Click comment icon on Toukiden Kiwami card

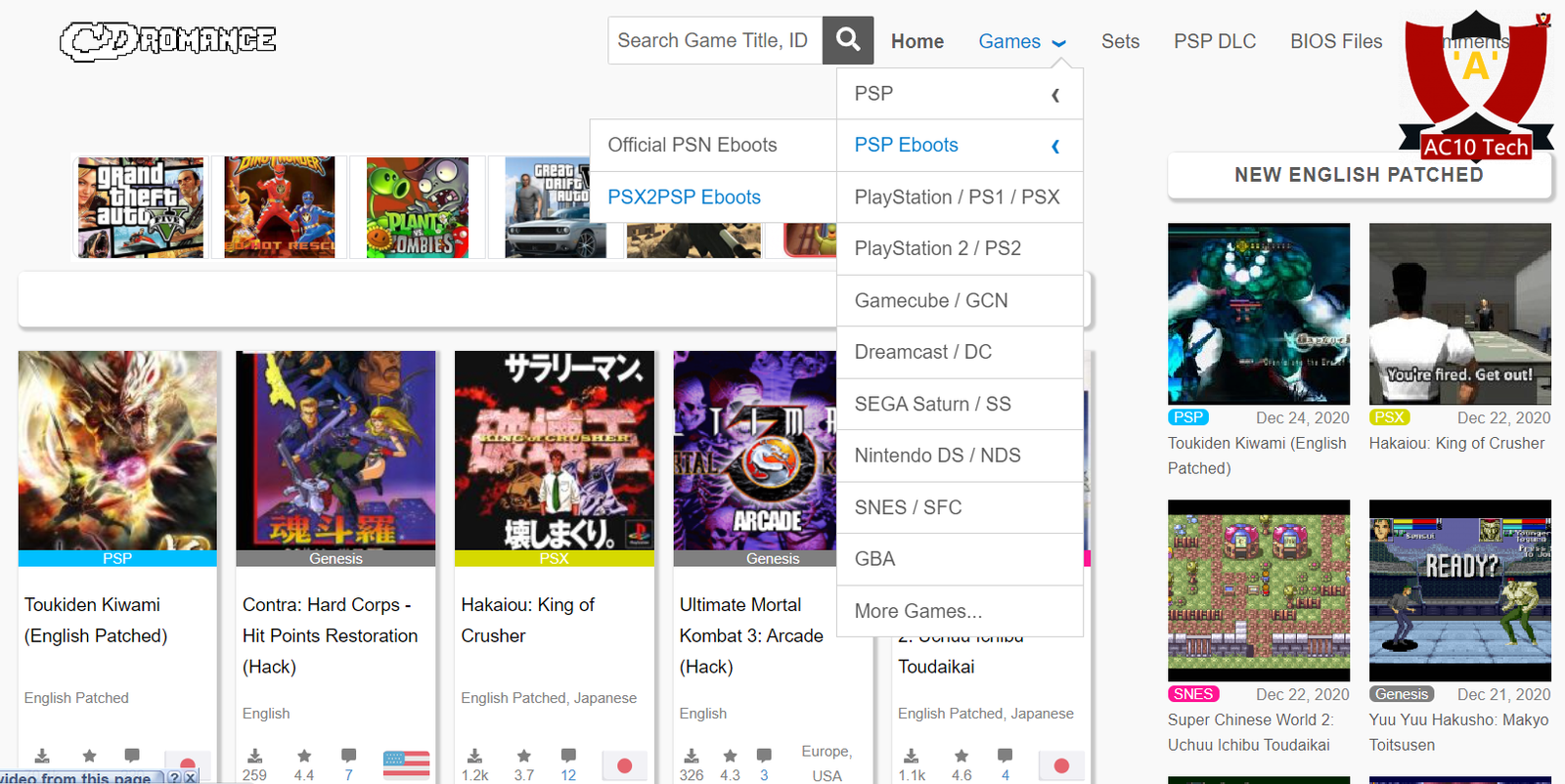[132, 756]
